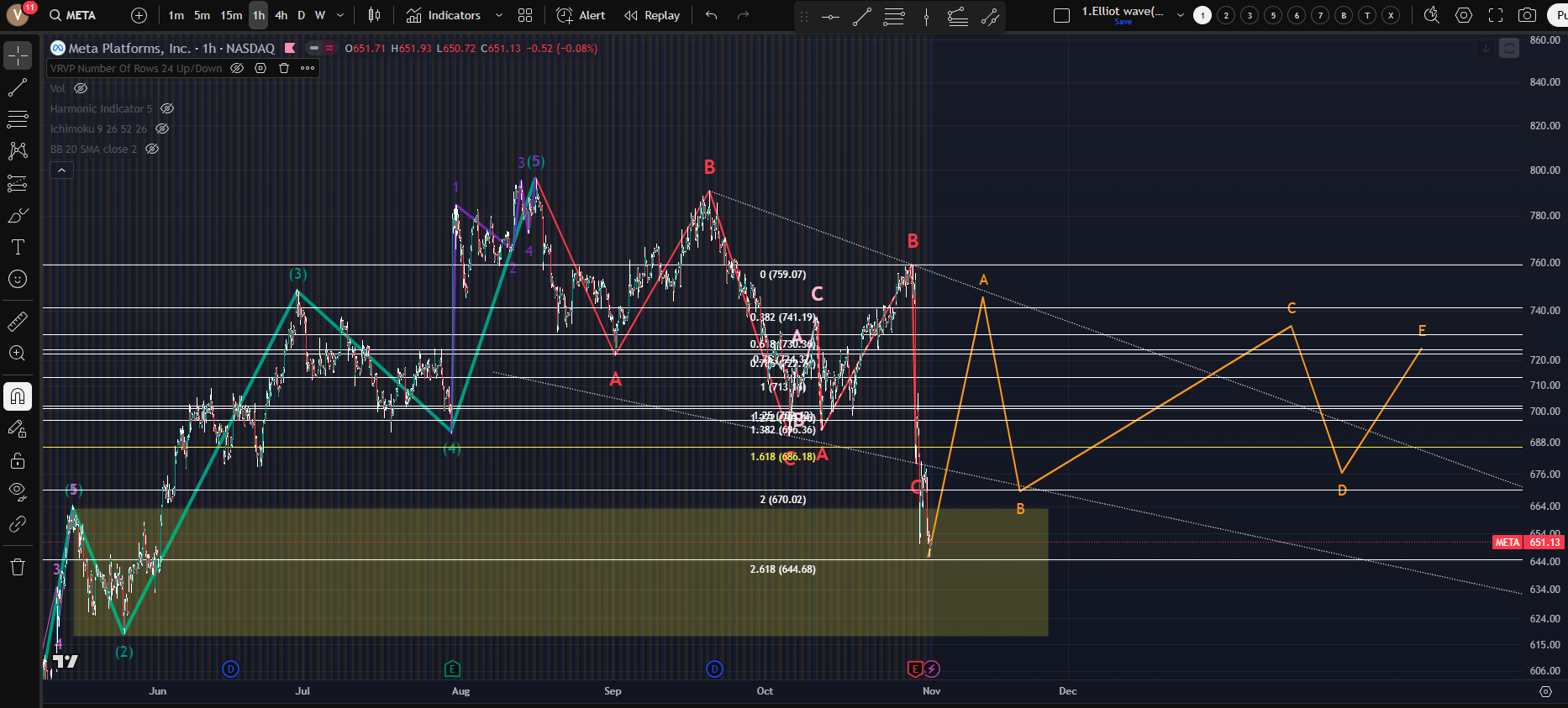Open chart settings hexagon icon in top bar

click(1464, 15)
